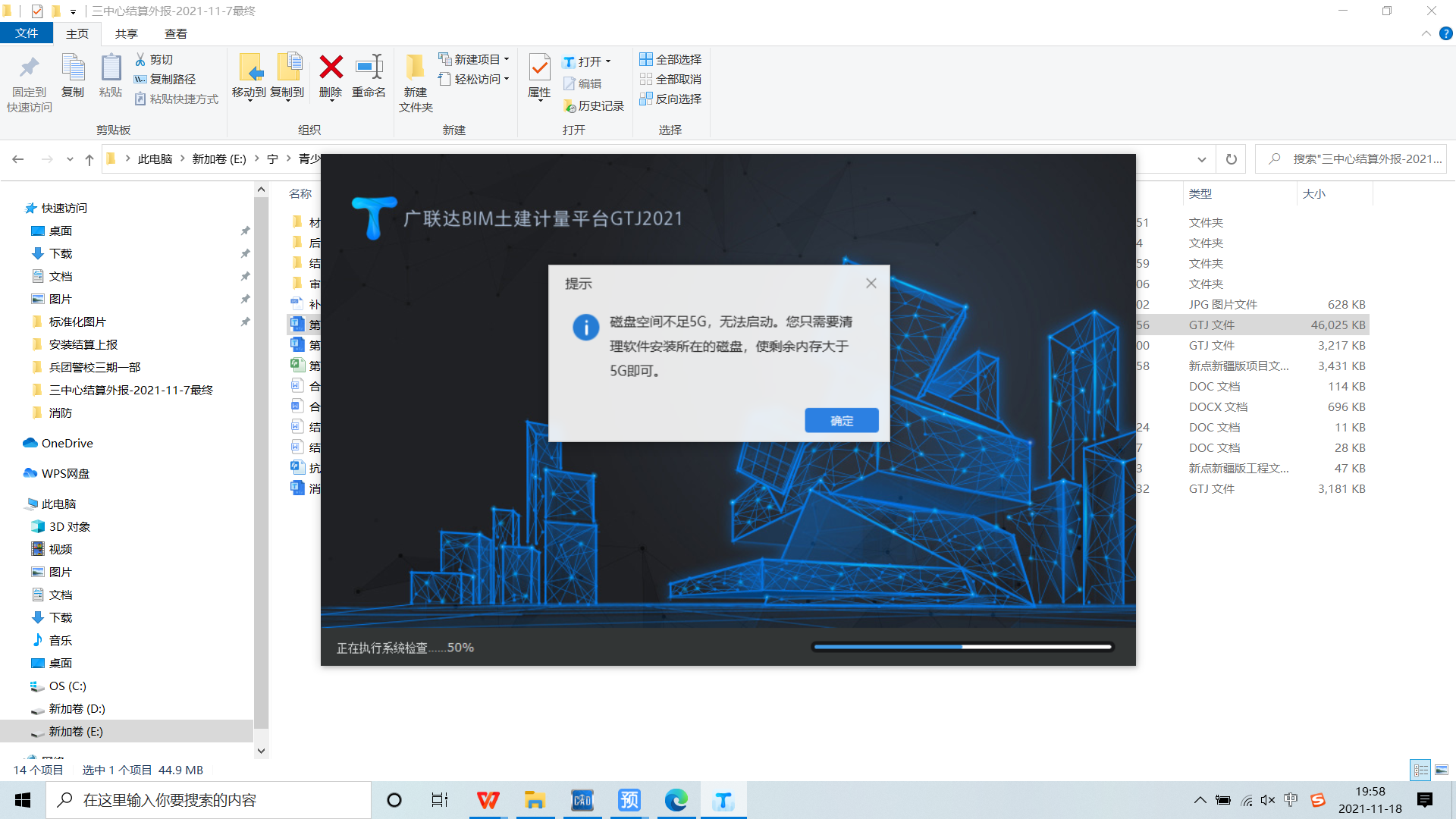Click 编辑 in the 打开 group
The image size is (1456, 819).
(x=582, y=83)
